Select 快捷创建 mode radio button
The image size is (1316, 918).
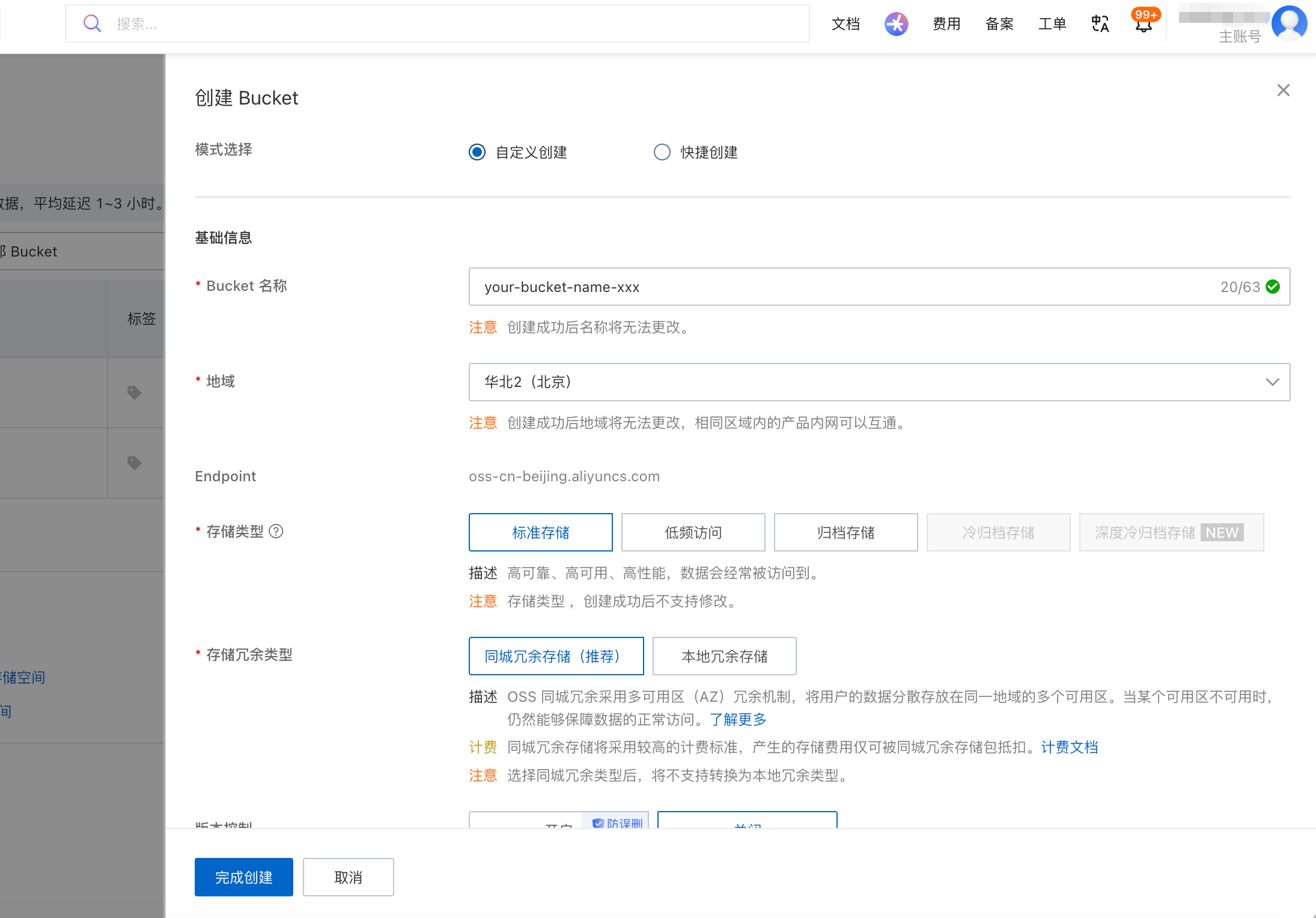tap(662, 152)
